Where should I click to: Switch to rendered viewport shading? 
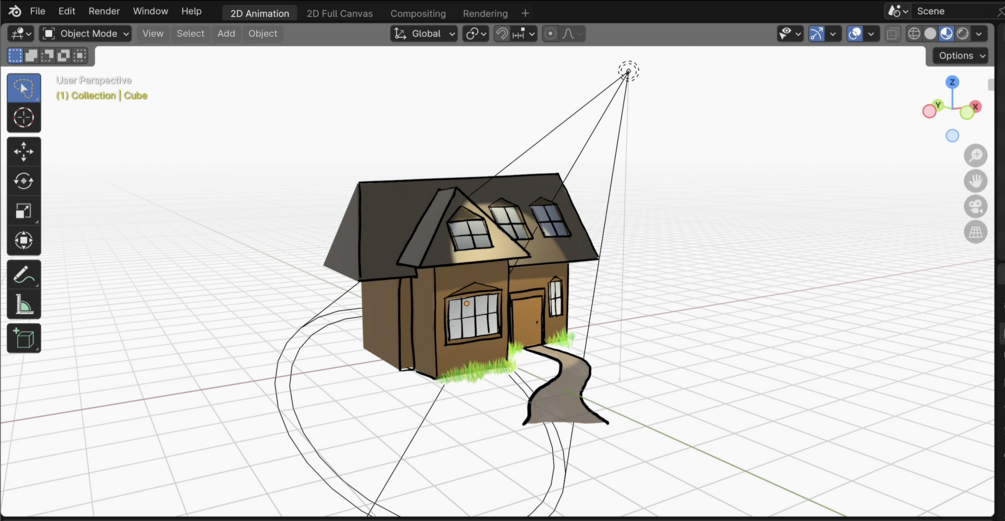click(x=962, y=33)
